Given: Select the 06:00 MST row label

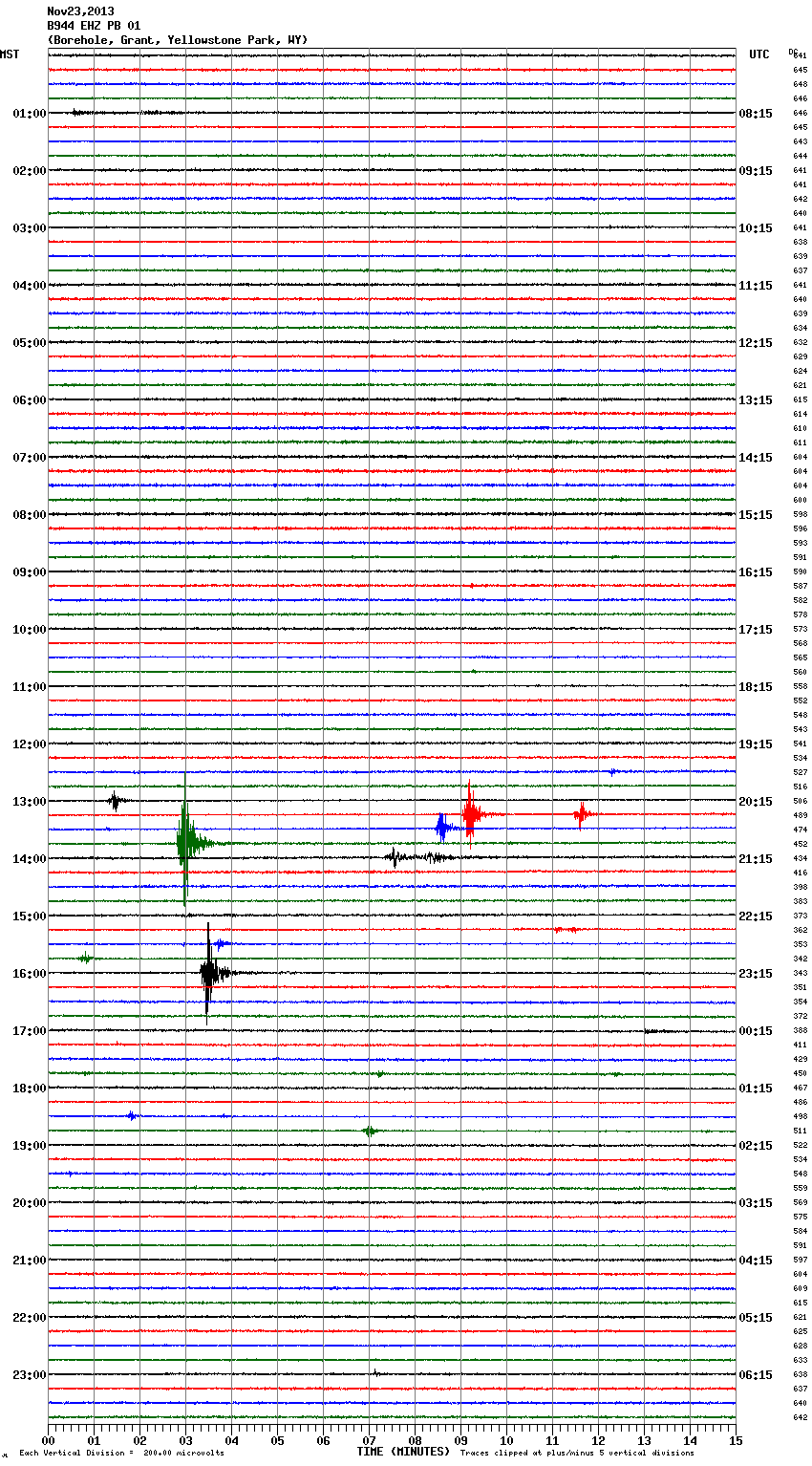Looking at the screenshot, I should tap(29, 400).
